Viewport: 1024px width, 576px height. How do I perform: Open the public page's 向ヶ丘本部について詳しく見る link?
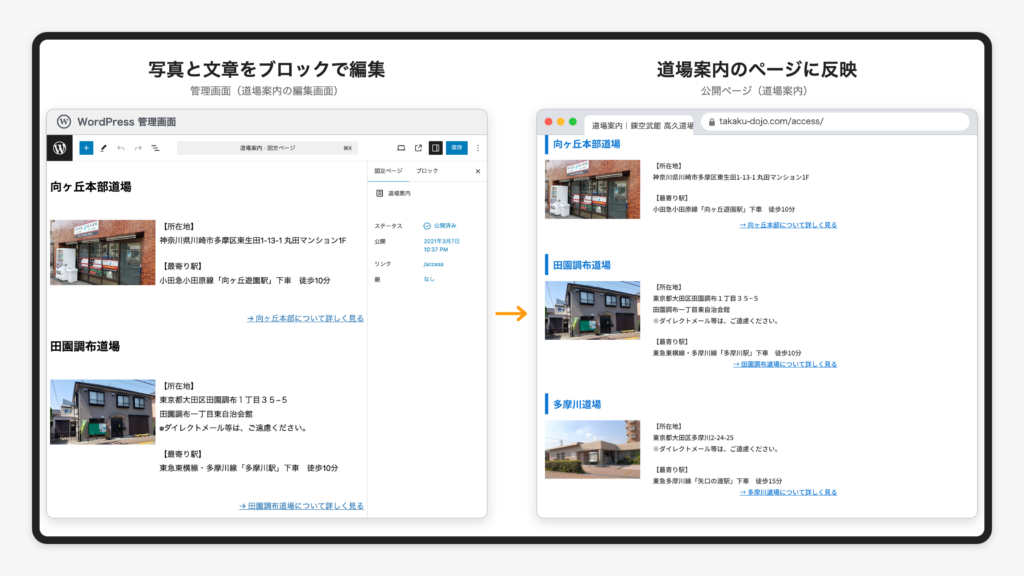coord(788,225)
